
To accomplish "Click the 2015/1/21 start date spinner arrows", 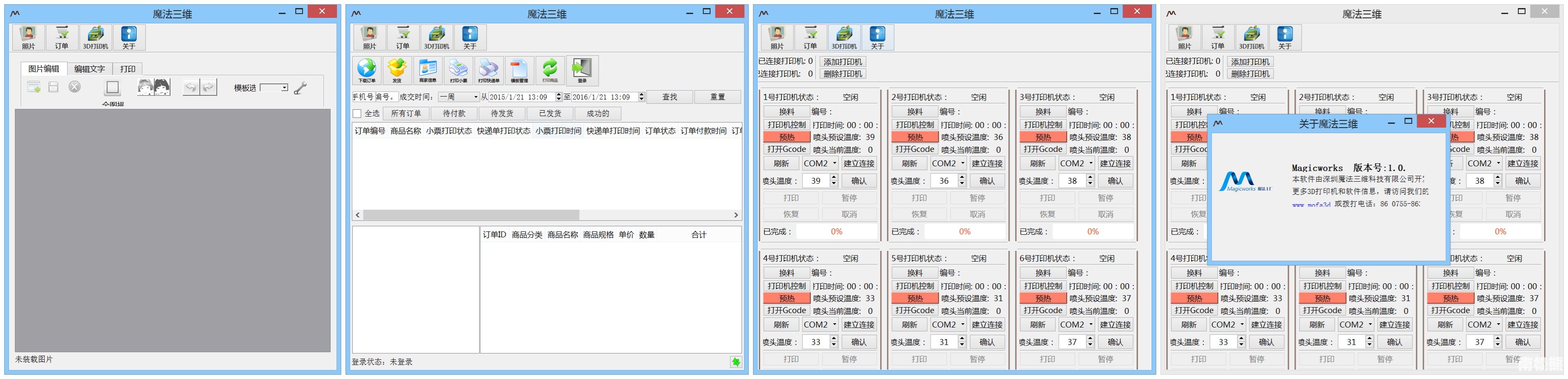I will pos(558,97).
